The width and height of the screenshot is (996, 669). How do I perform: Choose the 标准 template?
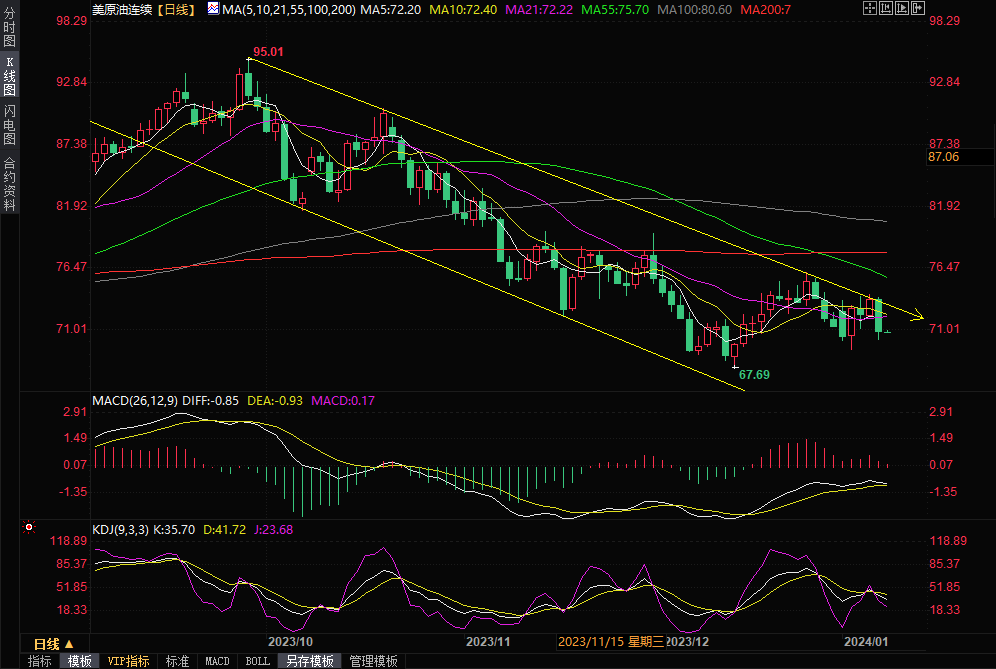[x=177, y=661]
